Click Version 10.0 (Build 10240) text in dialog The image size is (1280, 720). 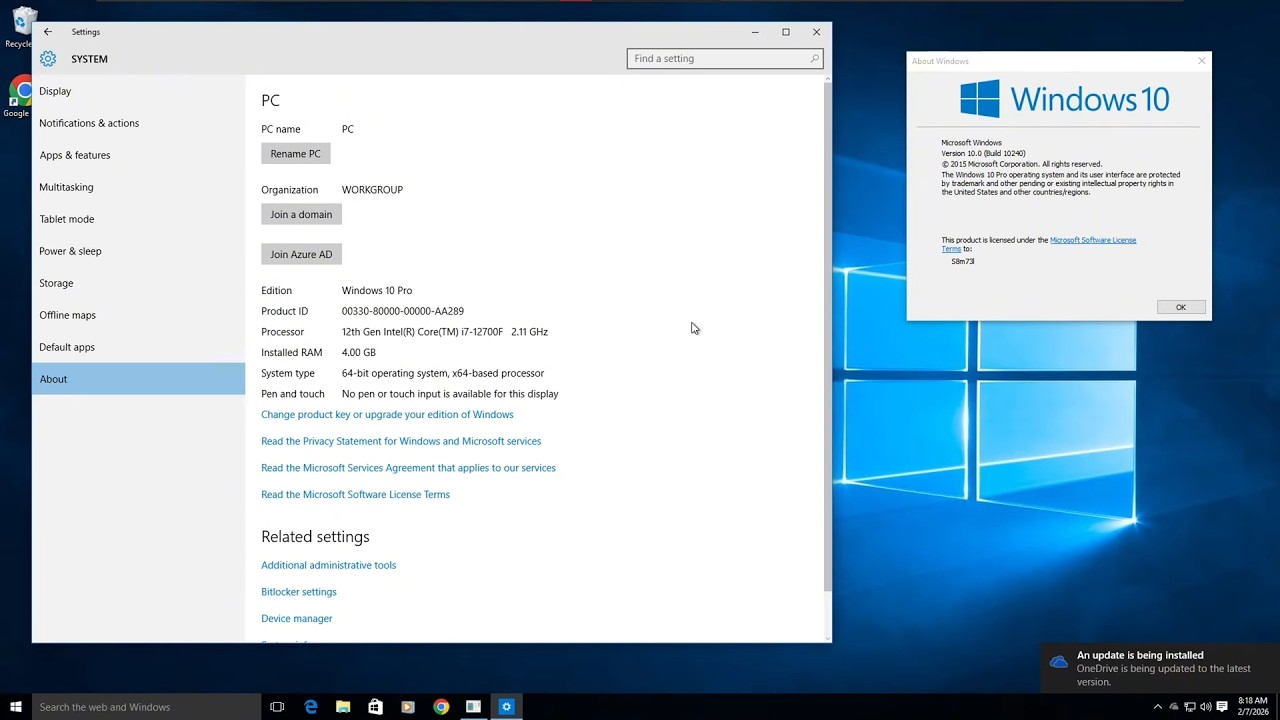983,153
